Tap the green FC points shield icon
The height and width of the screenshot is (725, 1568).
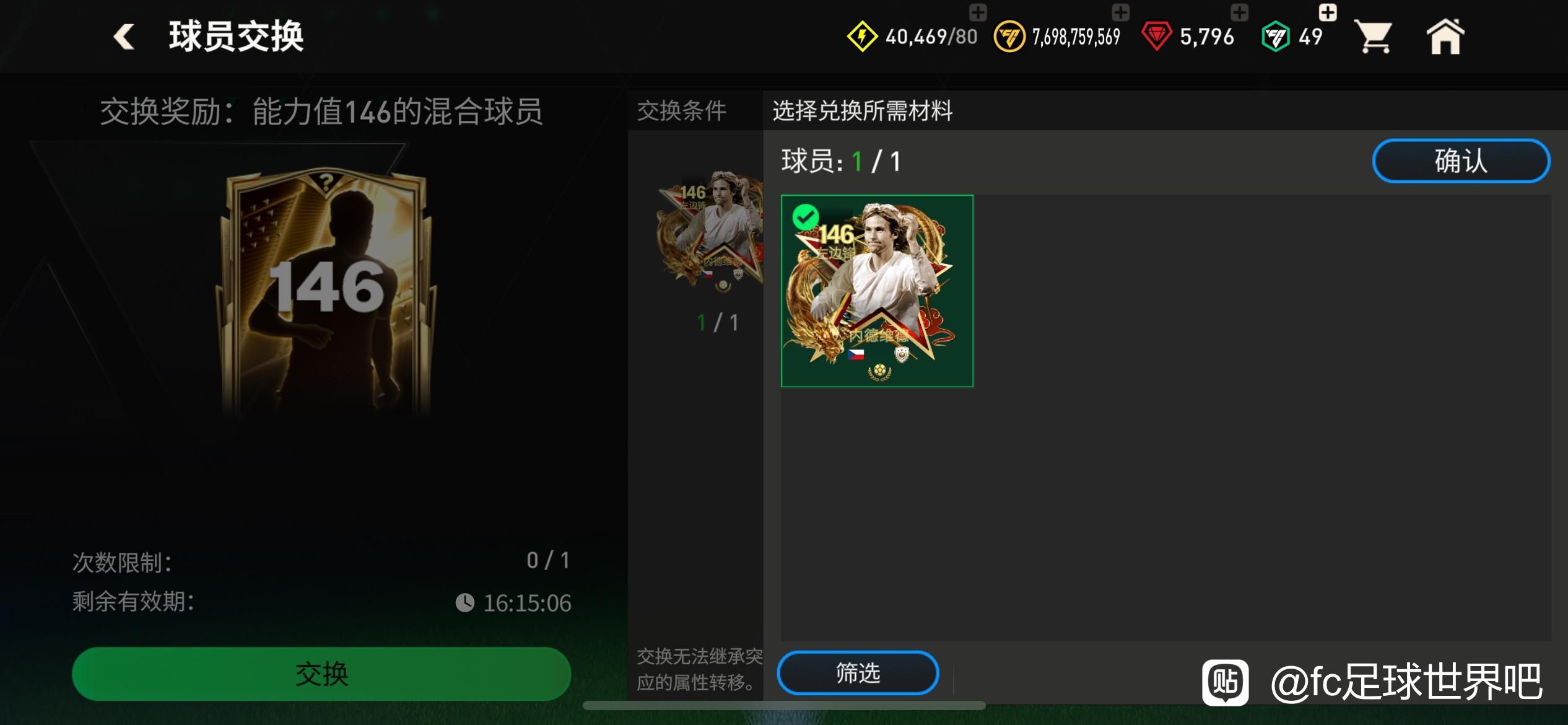coord(1276,37)
